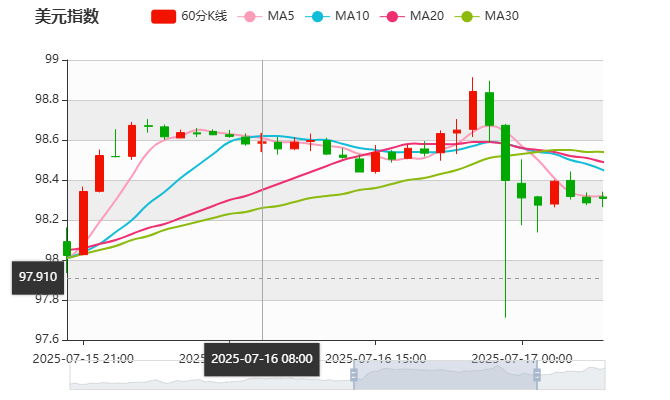The width and height of the screenshot is (670, 400).
Task: Click the MA5 pink legend marker
Action: point(250,16)
